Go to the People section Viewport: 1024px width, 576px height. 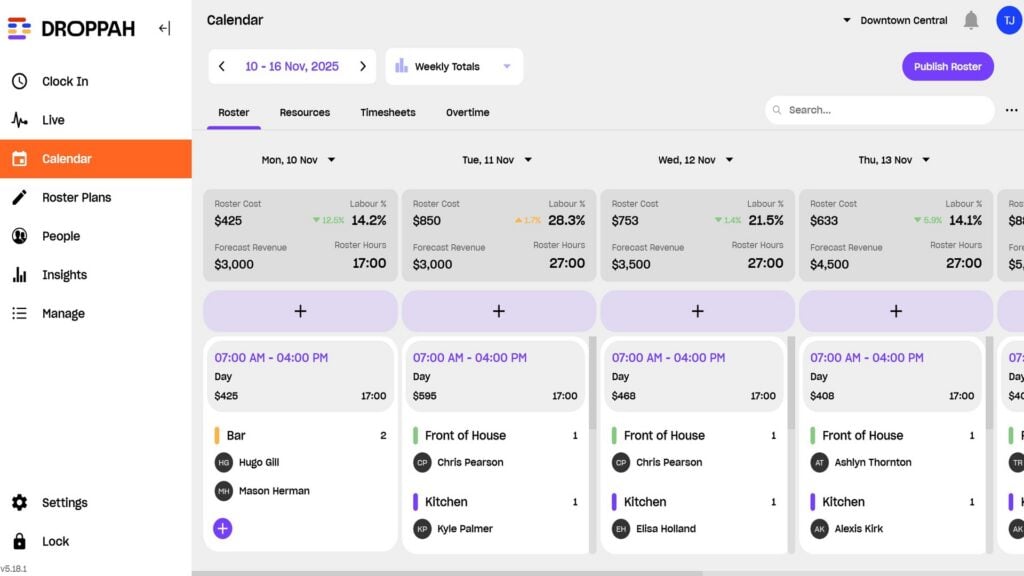pos(60,236)
